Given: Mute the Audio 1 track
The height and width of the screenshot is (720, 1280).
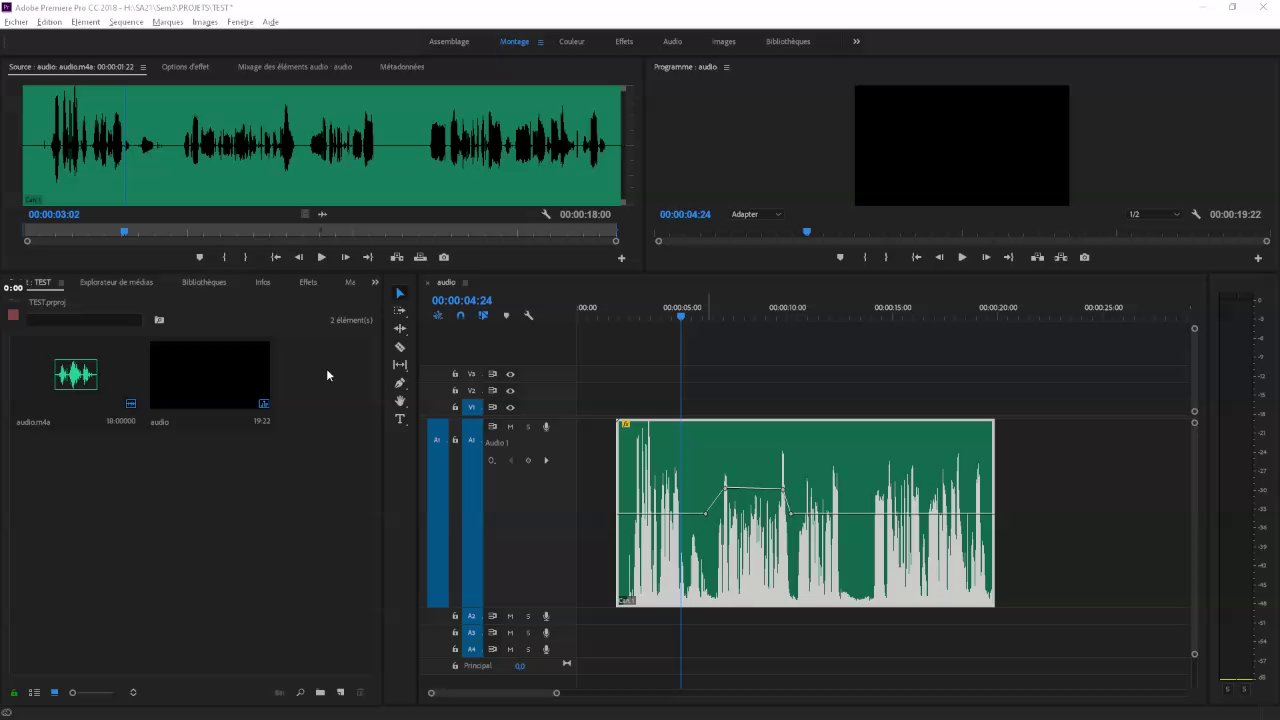Looking at the screenshot, I should point(510,427).
